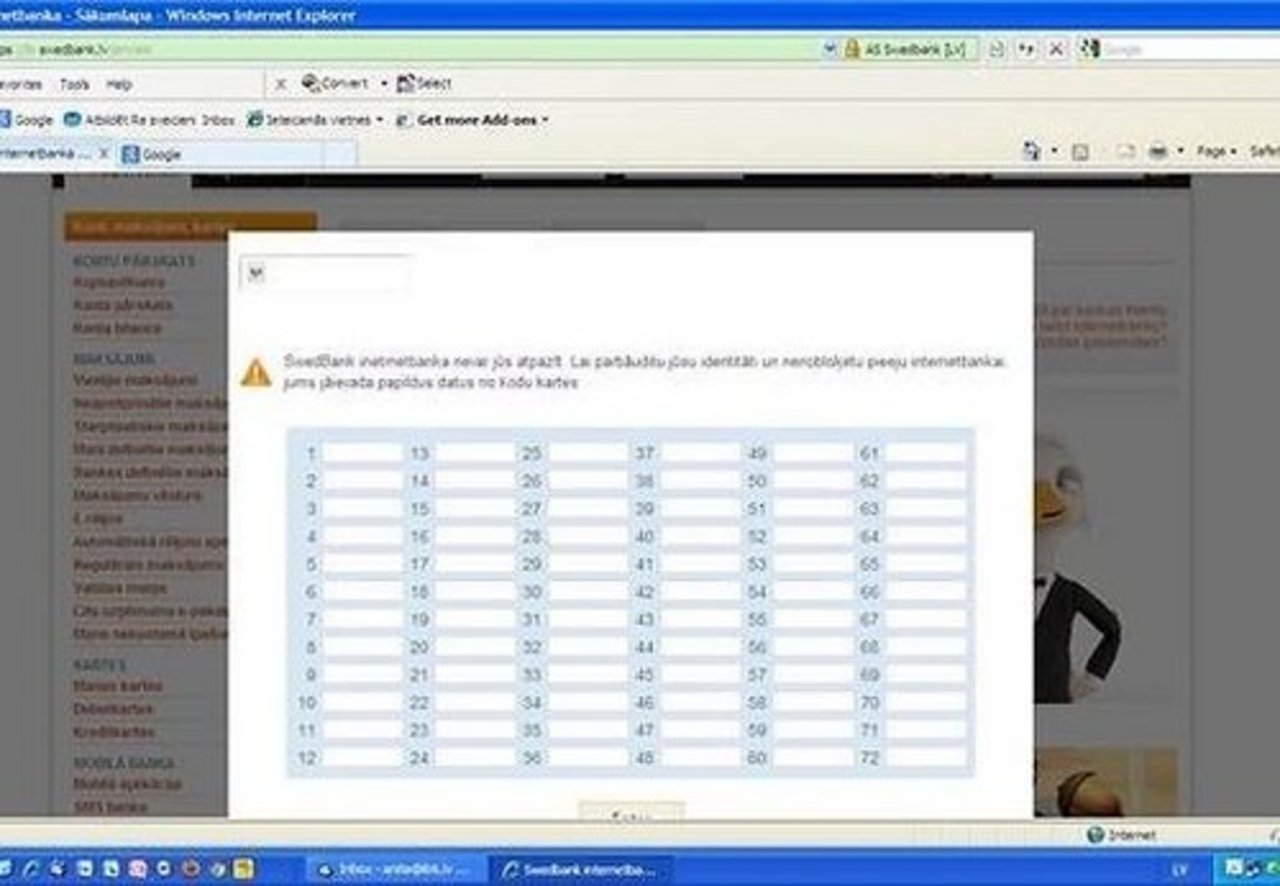Click the Refresh page icon
The height and width of the screenshot is (886, 1280).
(1027, 49)
